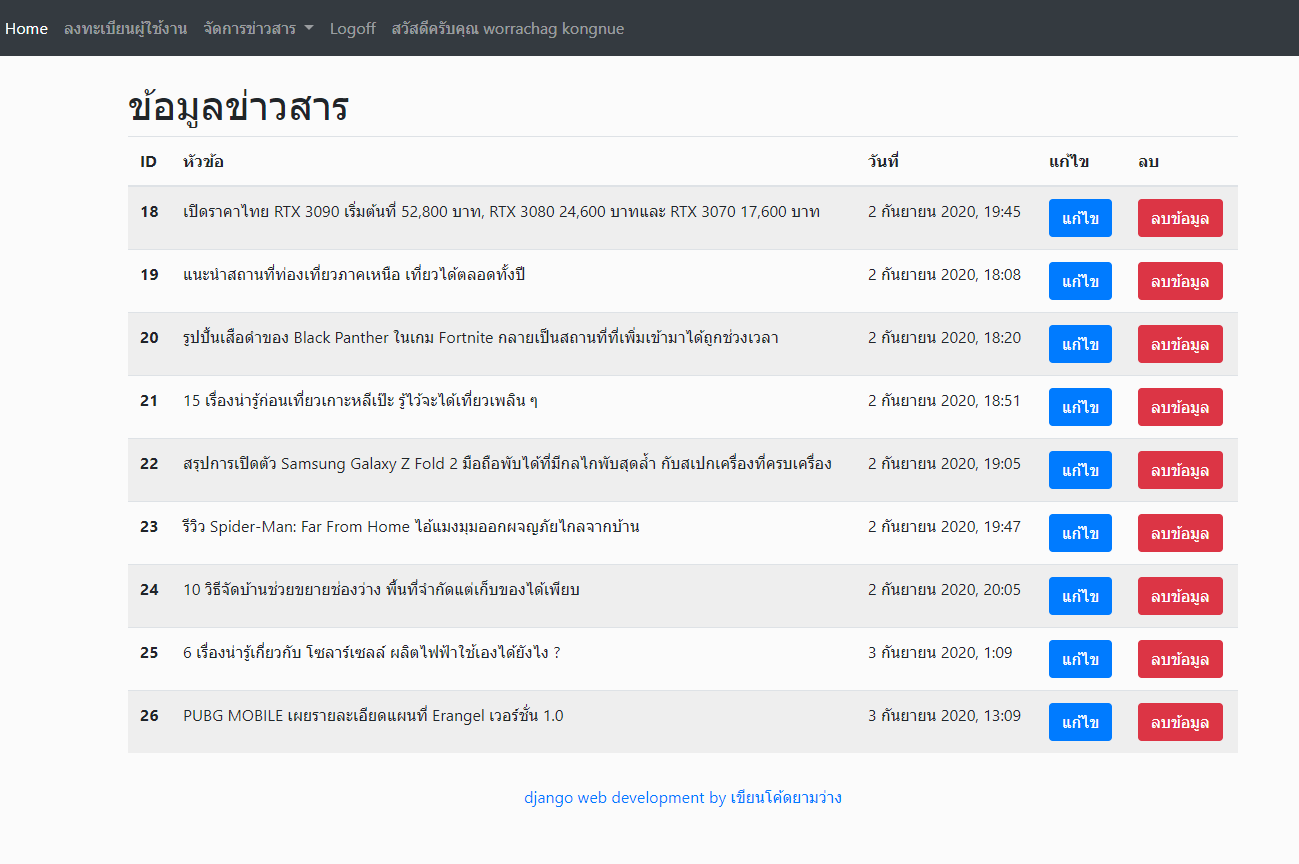
Task: Click the date 2 กันยายน 2020, 18:08
Action: (944, 275)
